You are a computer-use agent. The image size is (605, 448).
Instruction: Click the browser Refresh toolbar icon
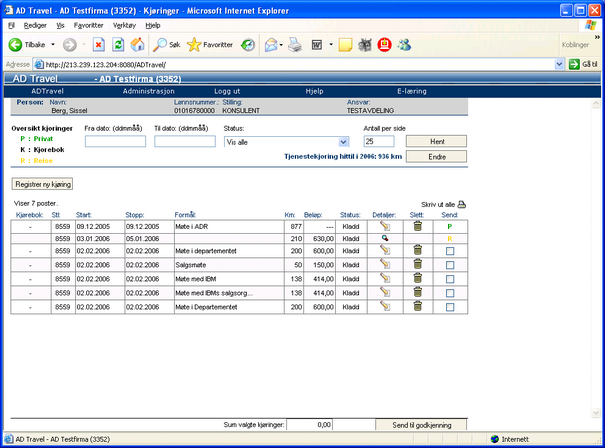(x=118, y=45)
